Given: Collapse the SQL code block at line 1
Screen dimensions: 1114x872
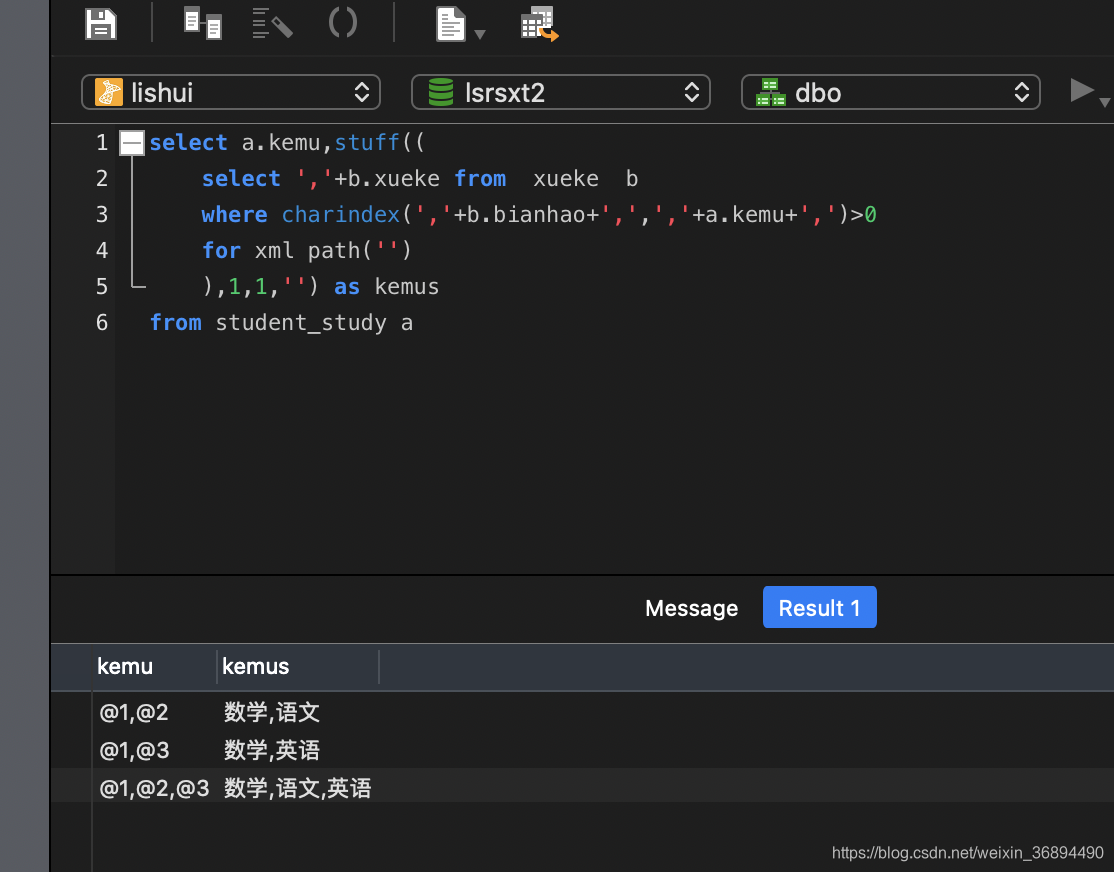Looking at the screenshot, I should (x=132, y=143).
